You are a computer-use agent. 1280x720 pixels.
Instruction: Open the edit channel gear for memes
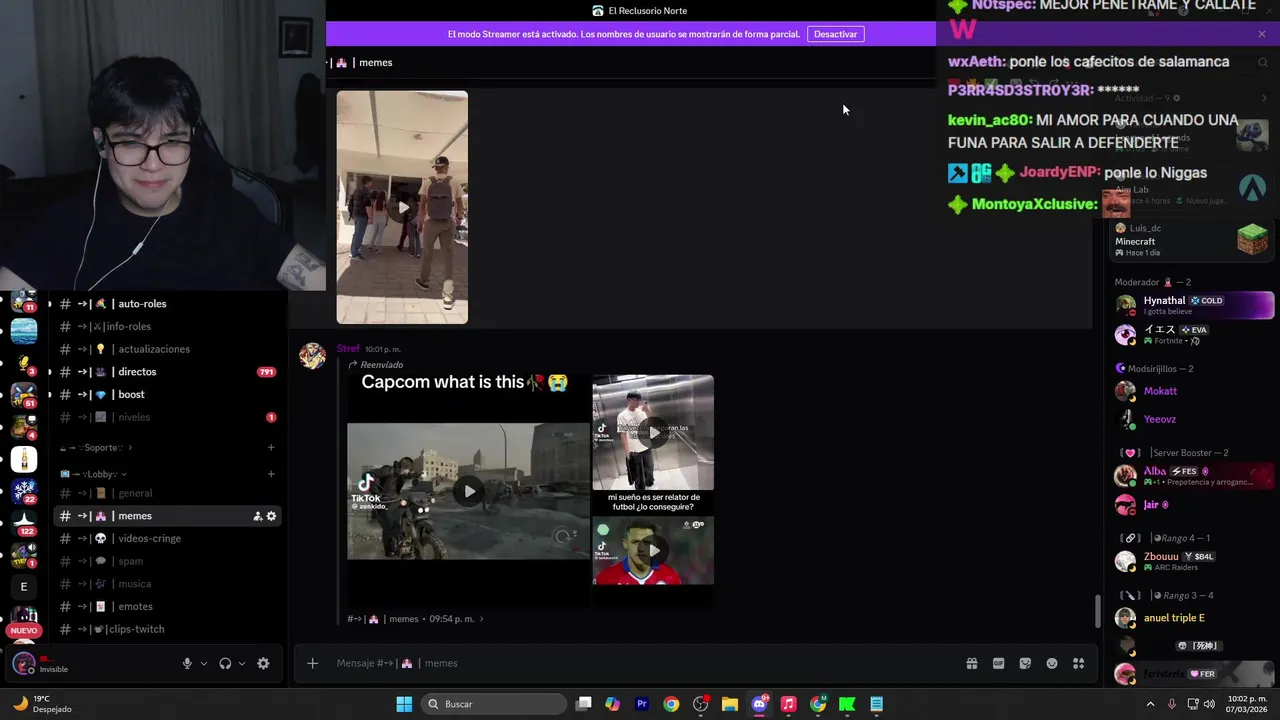pyautogui.click(x=271, y=516)
